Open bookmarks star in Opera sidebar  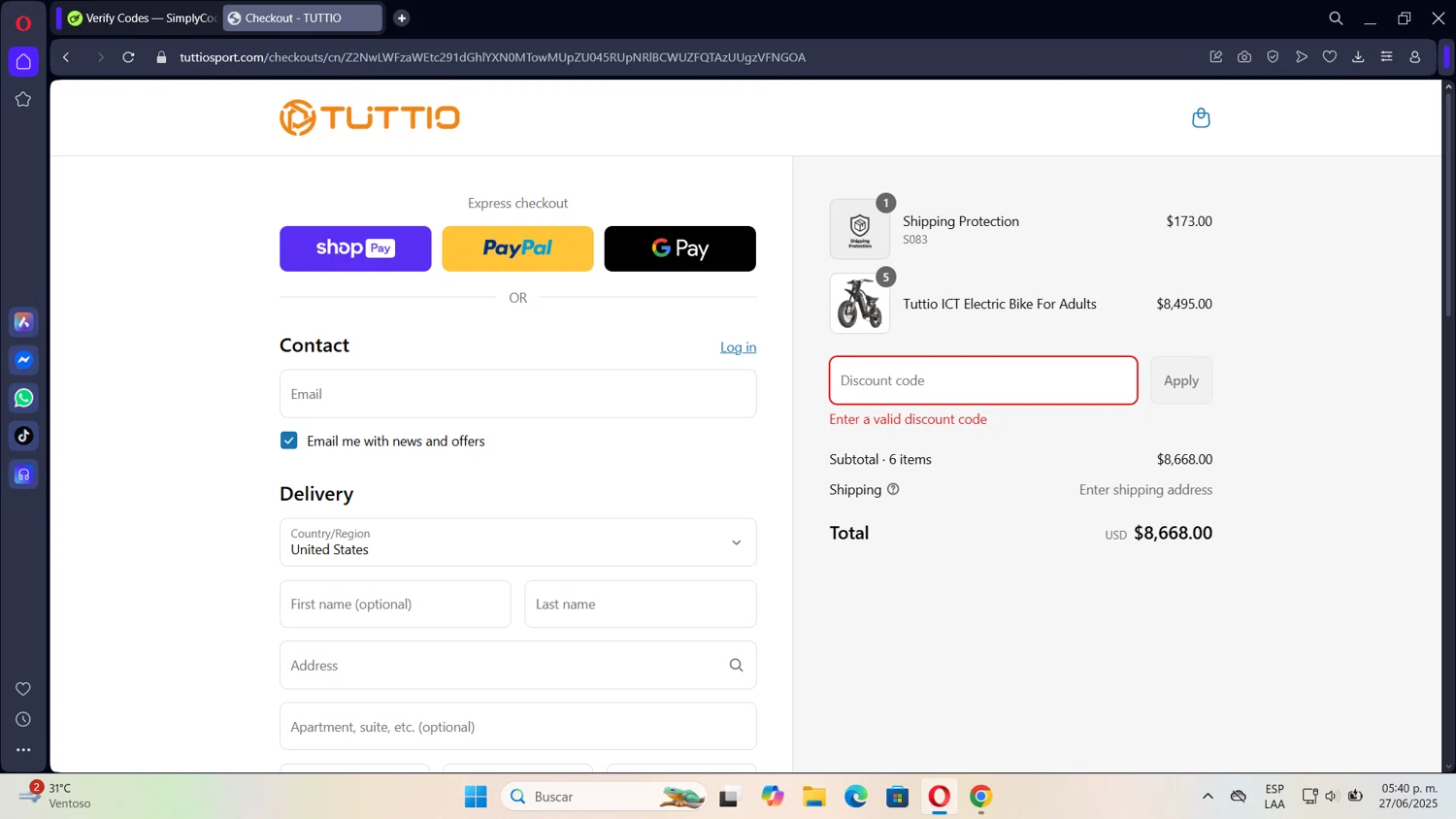23,99
